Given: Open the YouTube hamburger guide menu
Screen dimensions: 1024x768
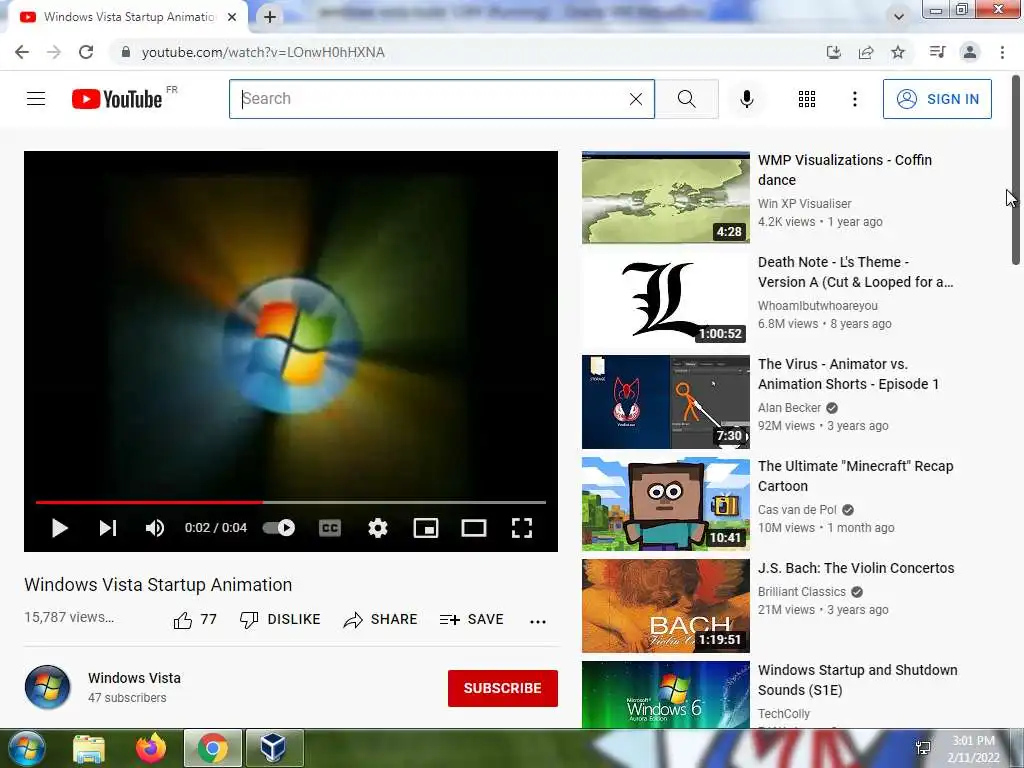Looking at the screenshot, I should (36, 99).
